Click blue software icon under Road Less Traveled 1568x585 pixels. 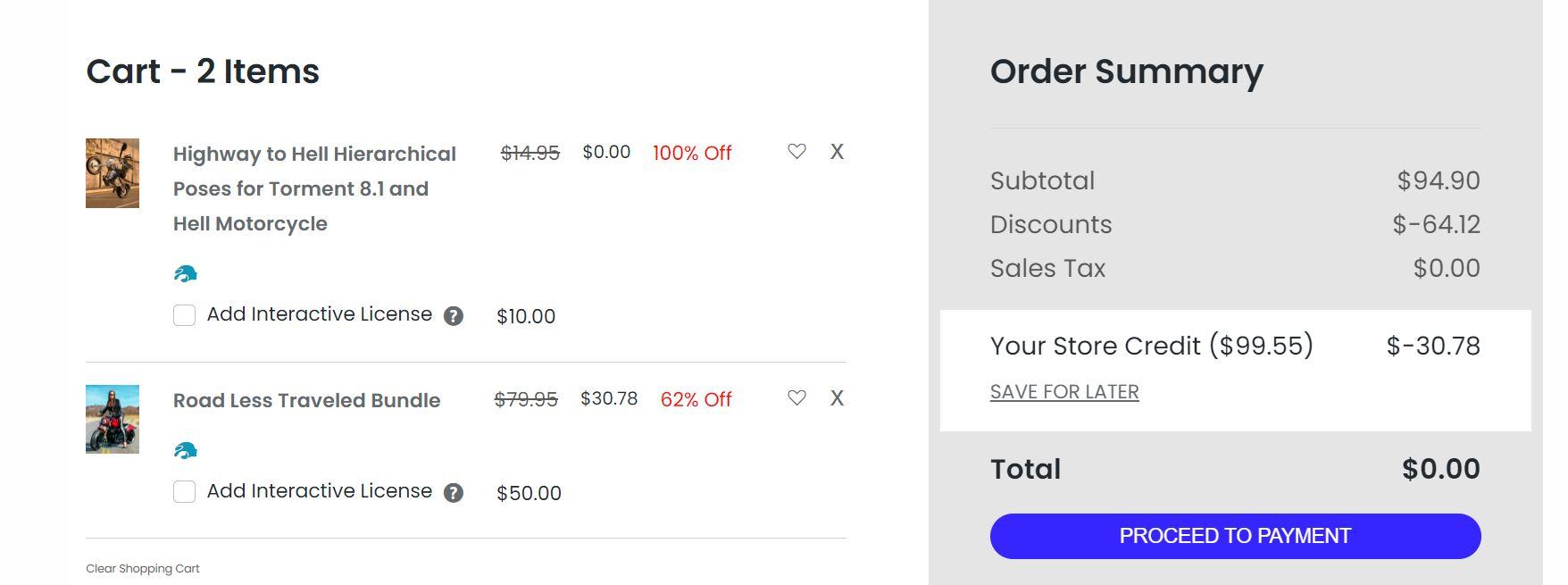pos(186,451)
